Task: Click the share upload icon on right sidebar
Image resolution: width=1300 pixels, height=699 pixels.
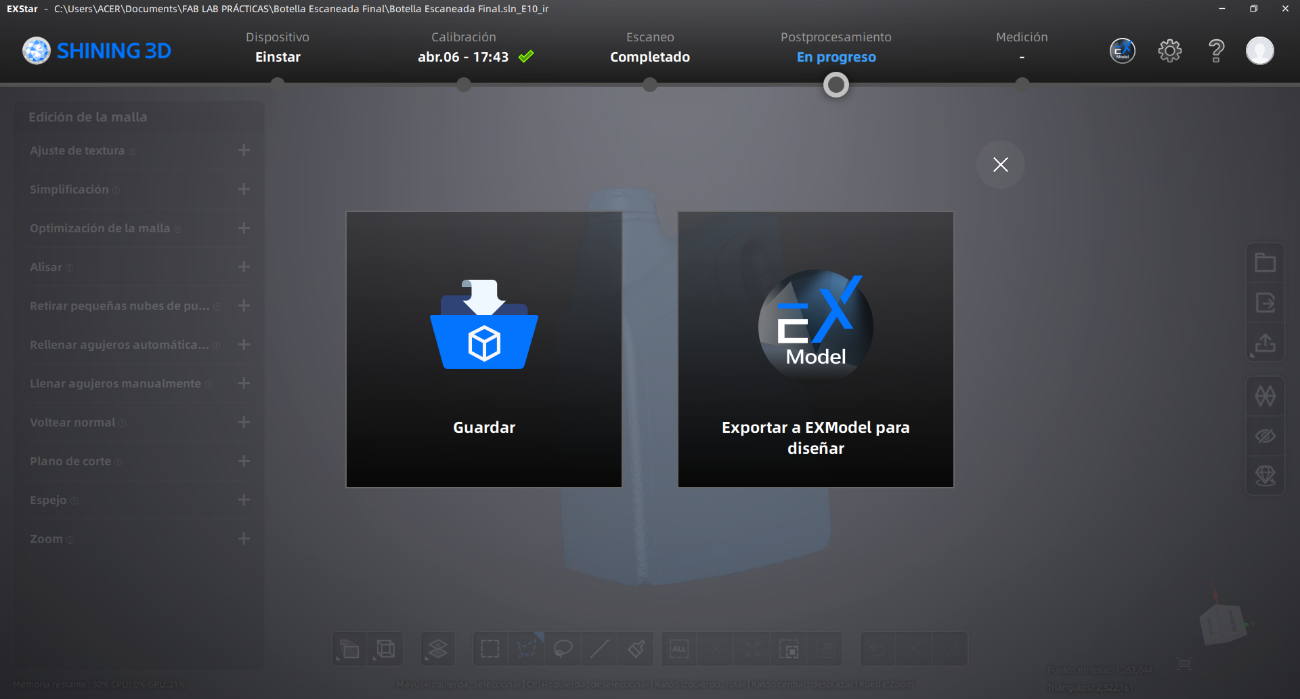Action: tap(1265, 343)
